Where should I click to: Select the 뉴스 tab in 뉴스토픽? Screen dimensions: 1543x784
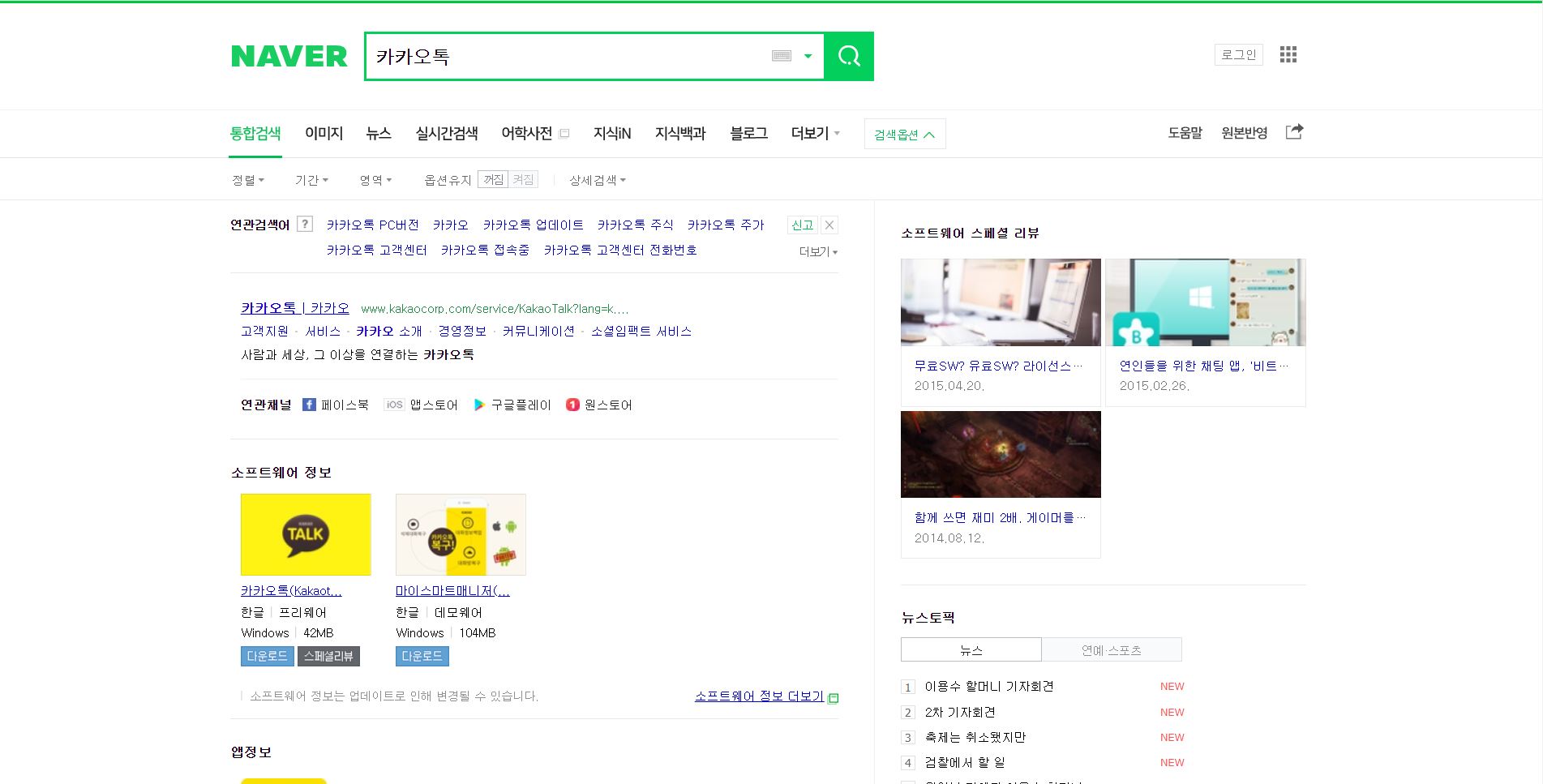click(x=971, y=649)
